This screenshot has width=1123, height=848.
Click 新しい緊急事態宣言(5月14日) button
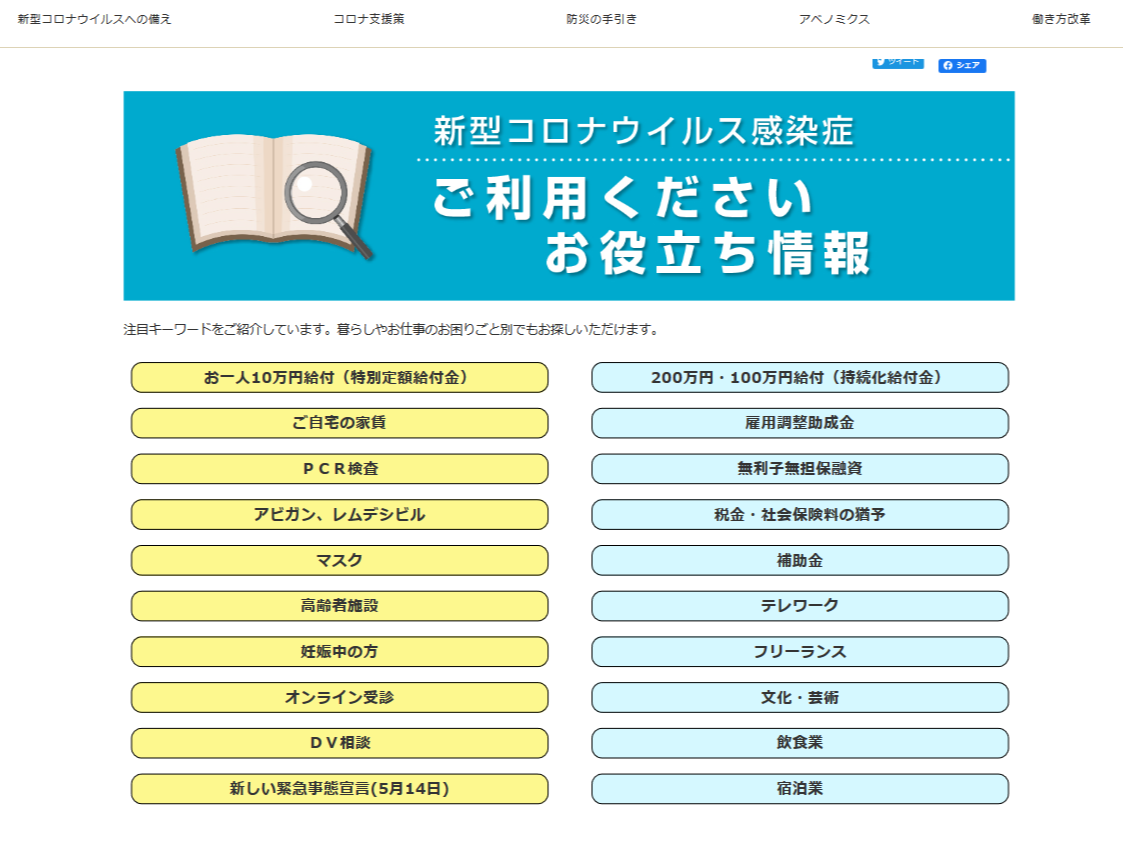tap(339, 789)
